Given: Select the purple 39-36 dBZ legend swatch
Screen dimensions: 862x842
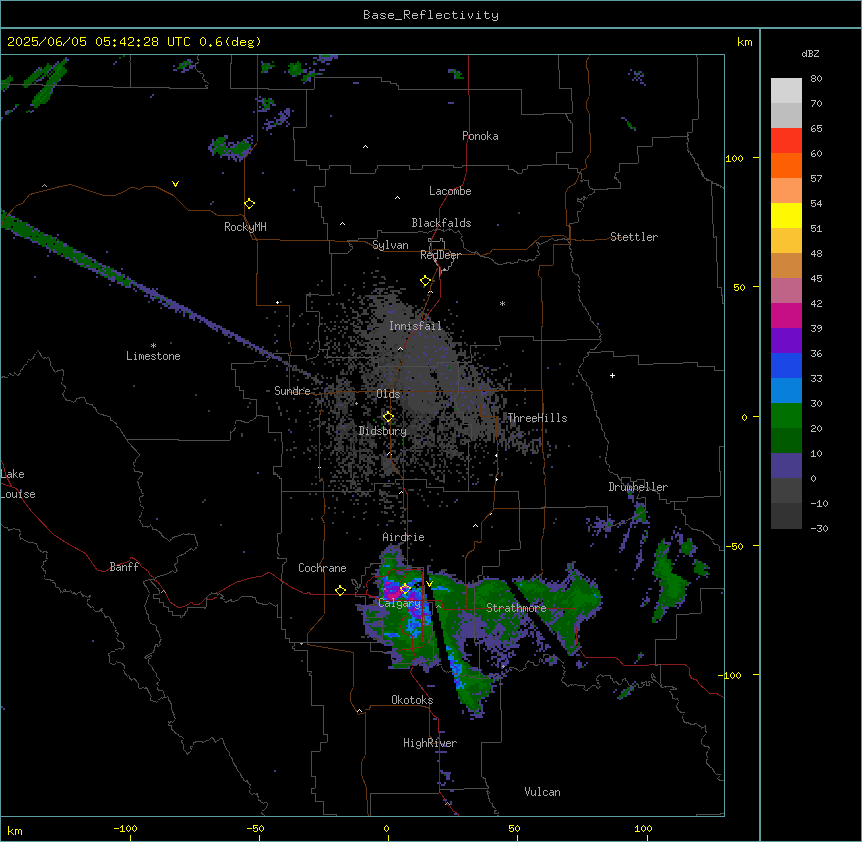Looking at the screenshot, I should 786,341.
